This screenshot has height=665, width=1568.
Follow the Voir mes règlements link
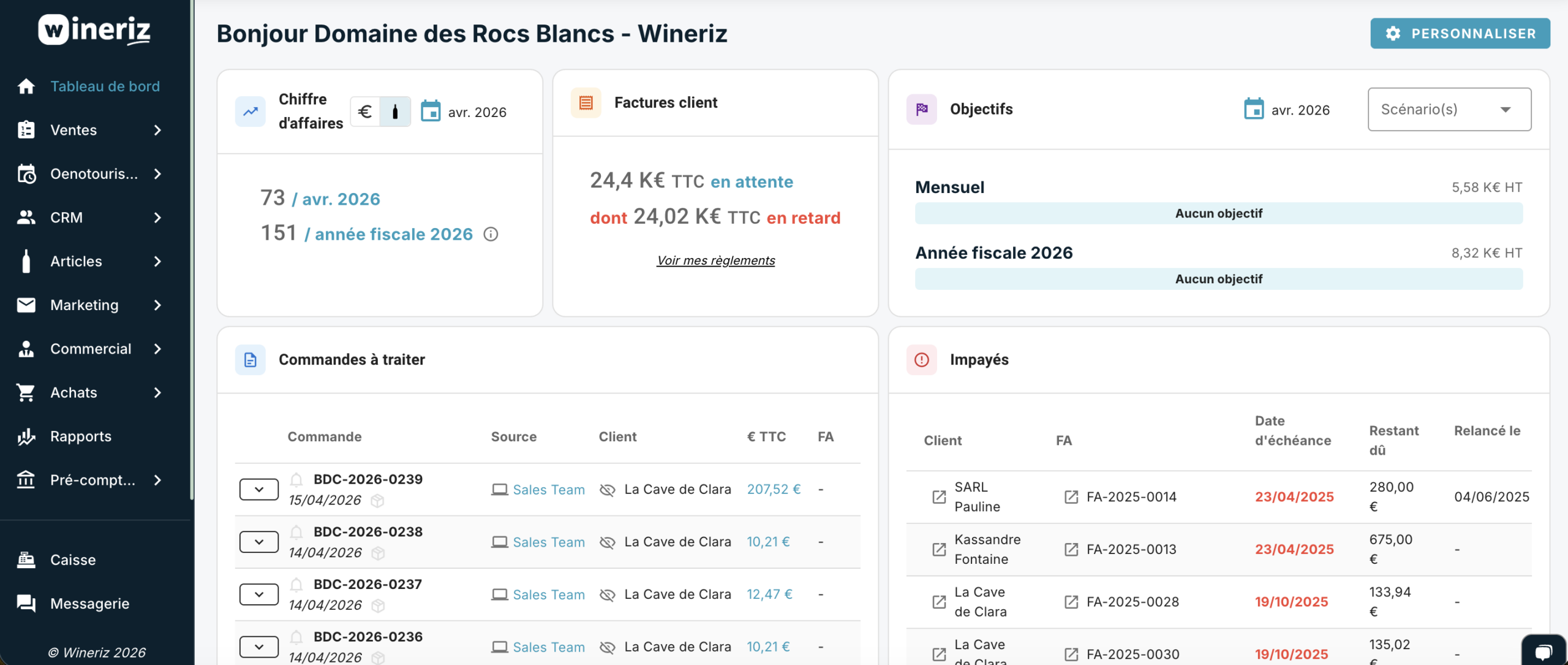[715, 260]
